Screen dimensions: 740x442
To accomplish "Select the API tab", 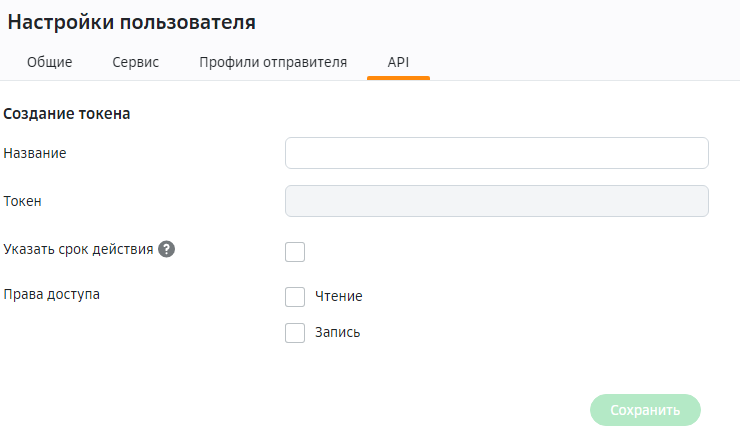I will pyautogui.click(x=398, y=62).
